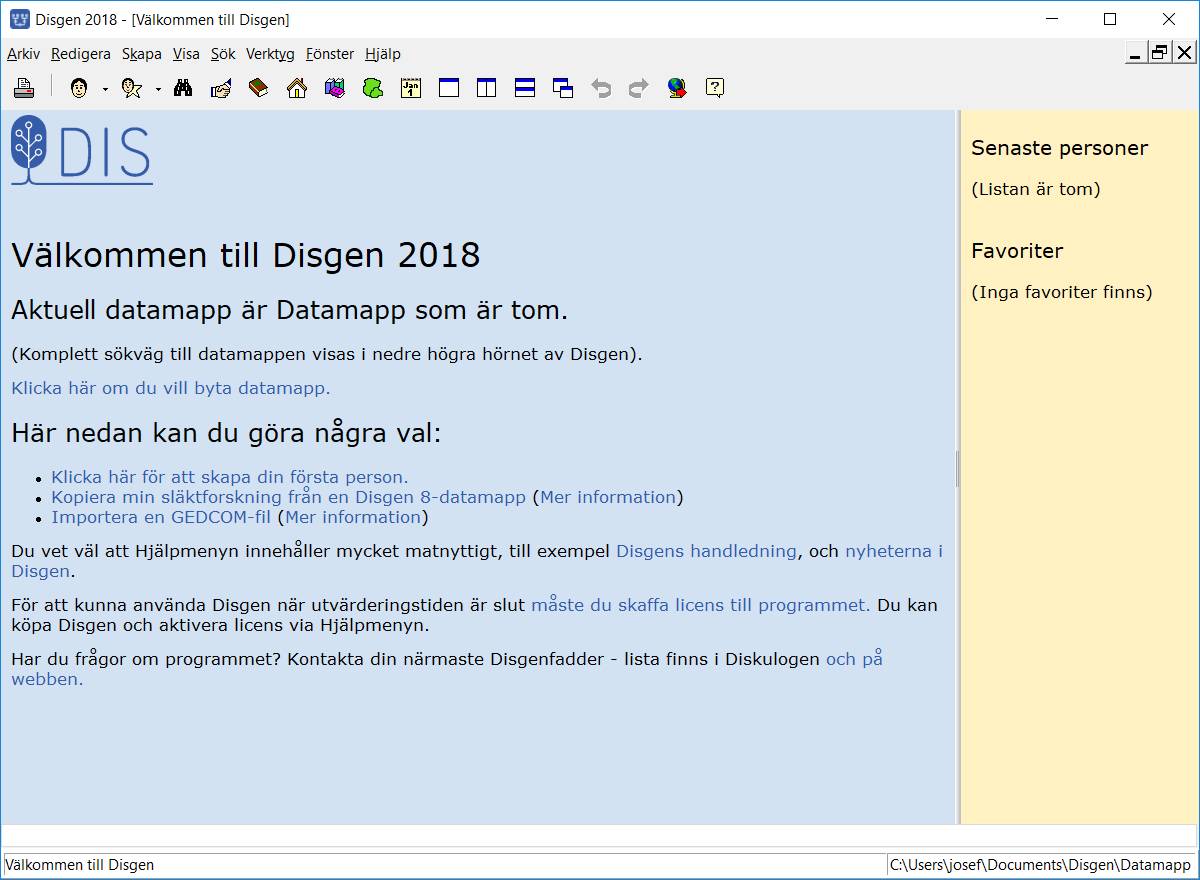The height and width of the screenshot is (880, 1200).
Task: Click 'Välkommen till Disgen' status bar text
Action: 81,865
